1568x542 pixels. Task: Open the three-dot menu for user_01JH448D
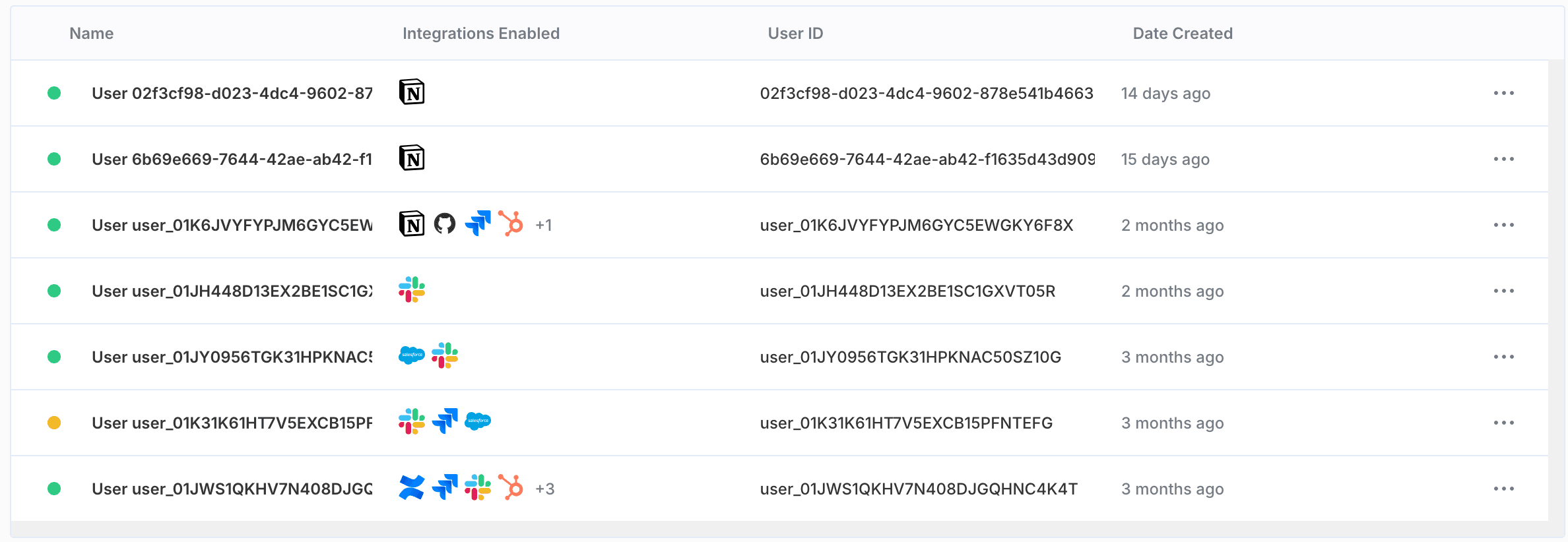1503,291
